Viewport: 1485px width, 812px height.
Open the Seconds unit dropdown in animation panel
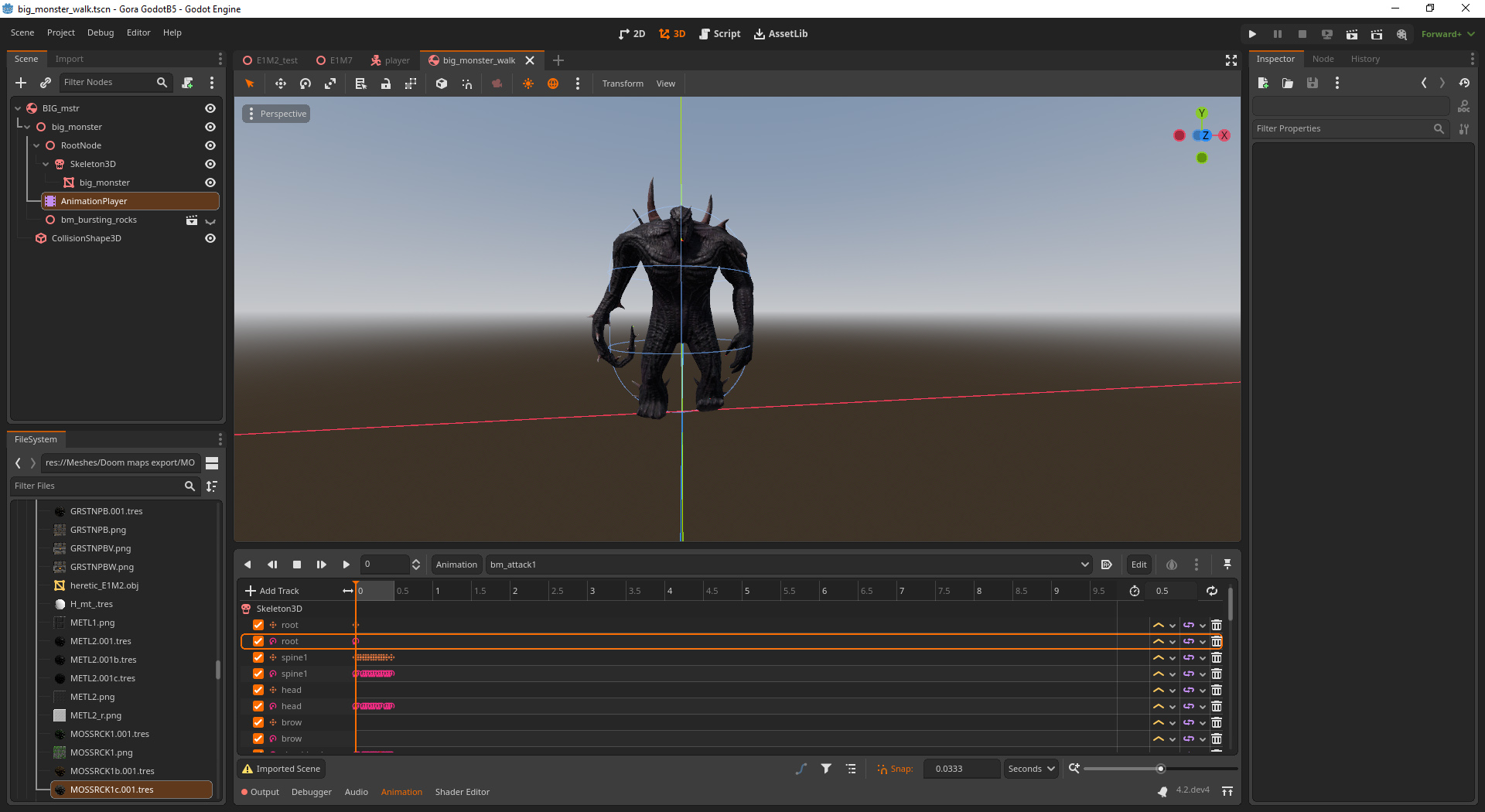coord(1029,769)
